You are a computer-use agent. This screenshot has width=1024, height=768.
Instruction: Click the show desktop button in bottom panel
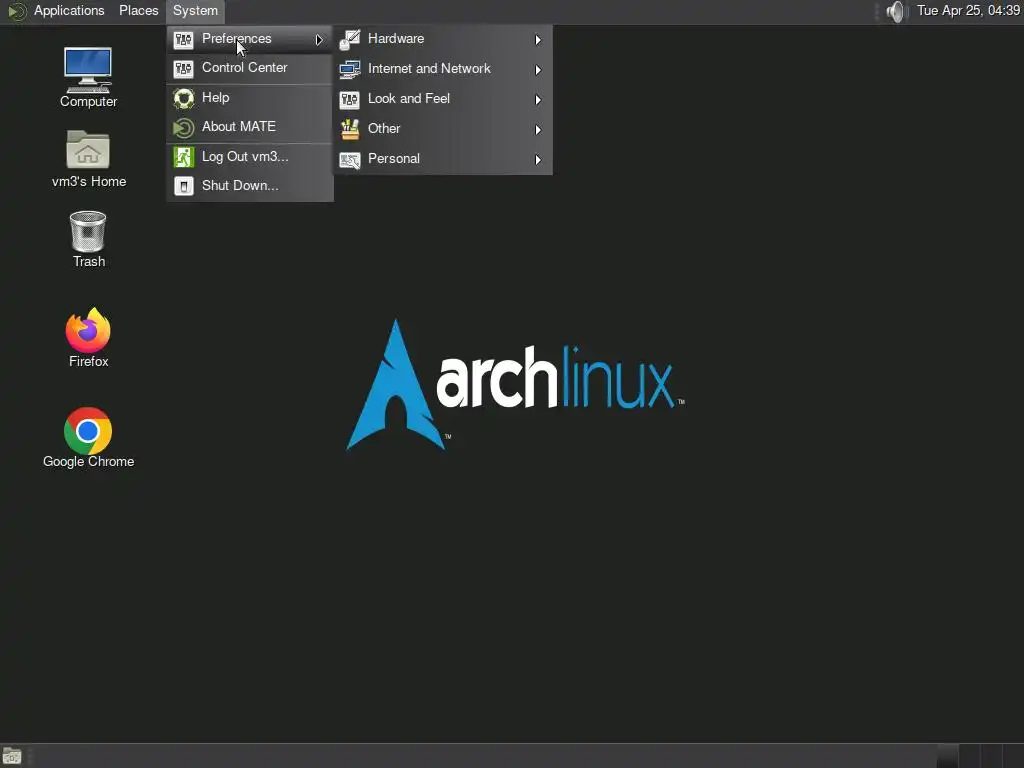12,756
